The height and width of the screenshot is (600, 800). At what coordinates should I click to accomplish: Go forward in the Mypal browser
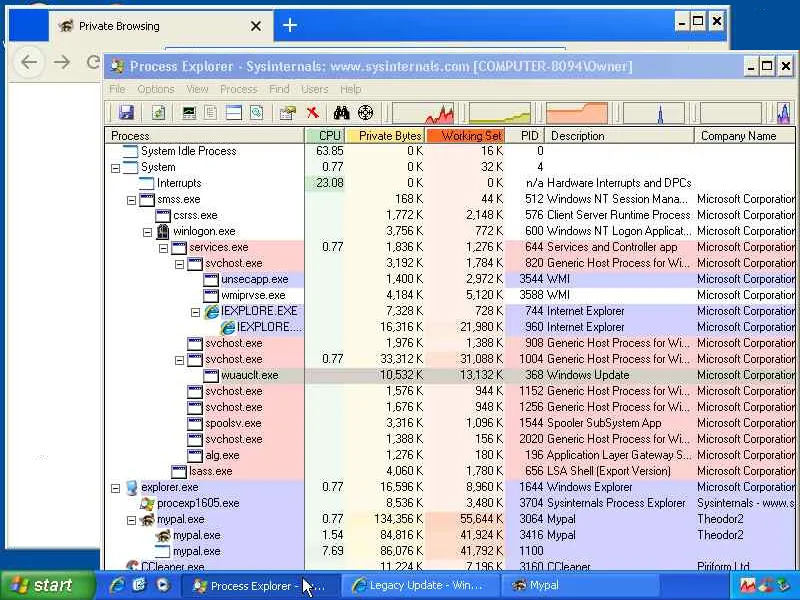point(62,62)
